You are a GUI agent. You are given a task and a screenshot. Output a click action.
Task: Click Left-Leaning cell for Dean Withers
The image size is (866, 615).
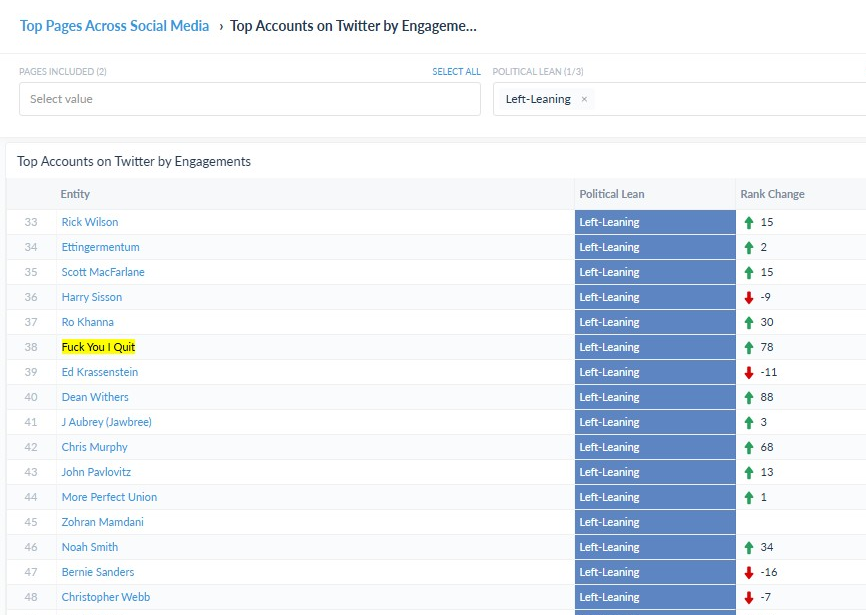(655, 397)
